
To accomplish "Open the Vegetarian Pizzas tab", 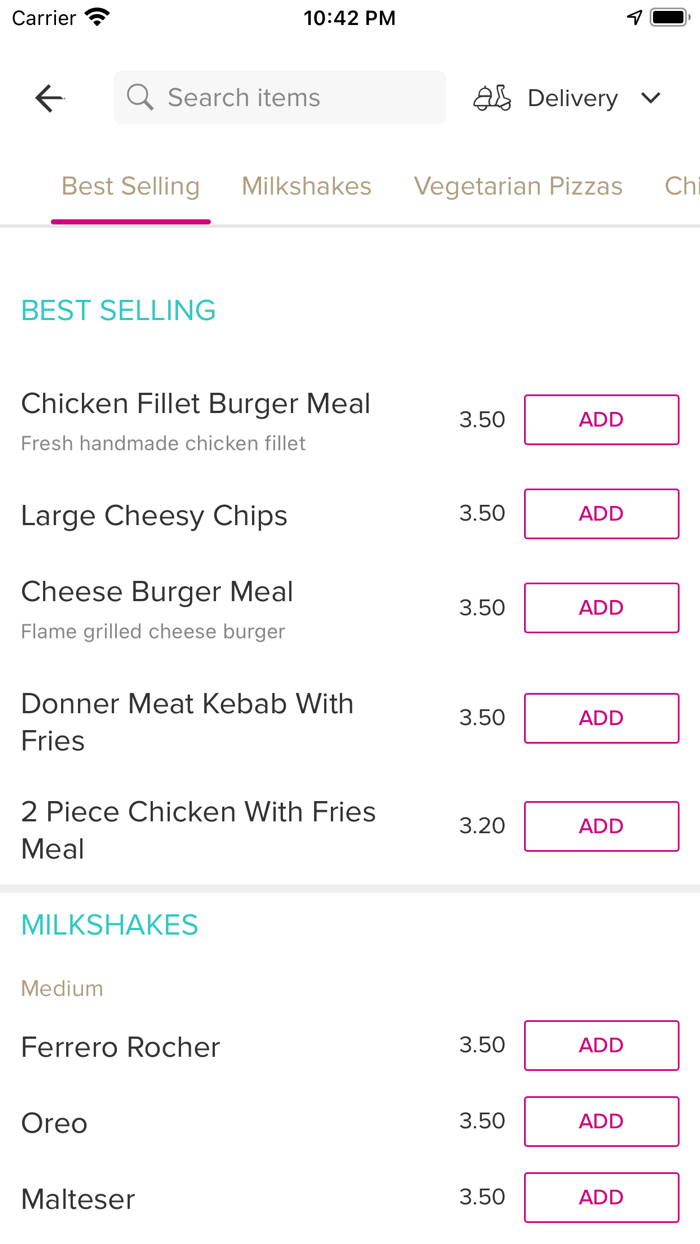I will 518,186.
